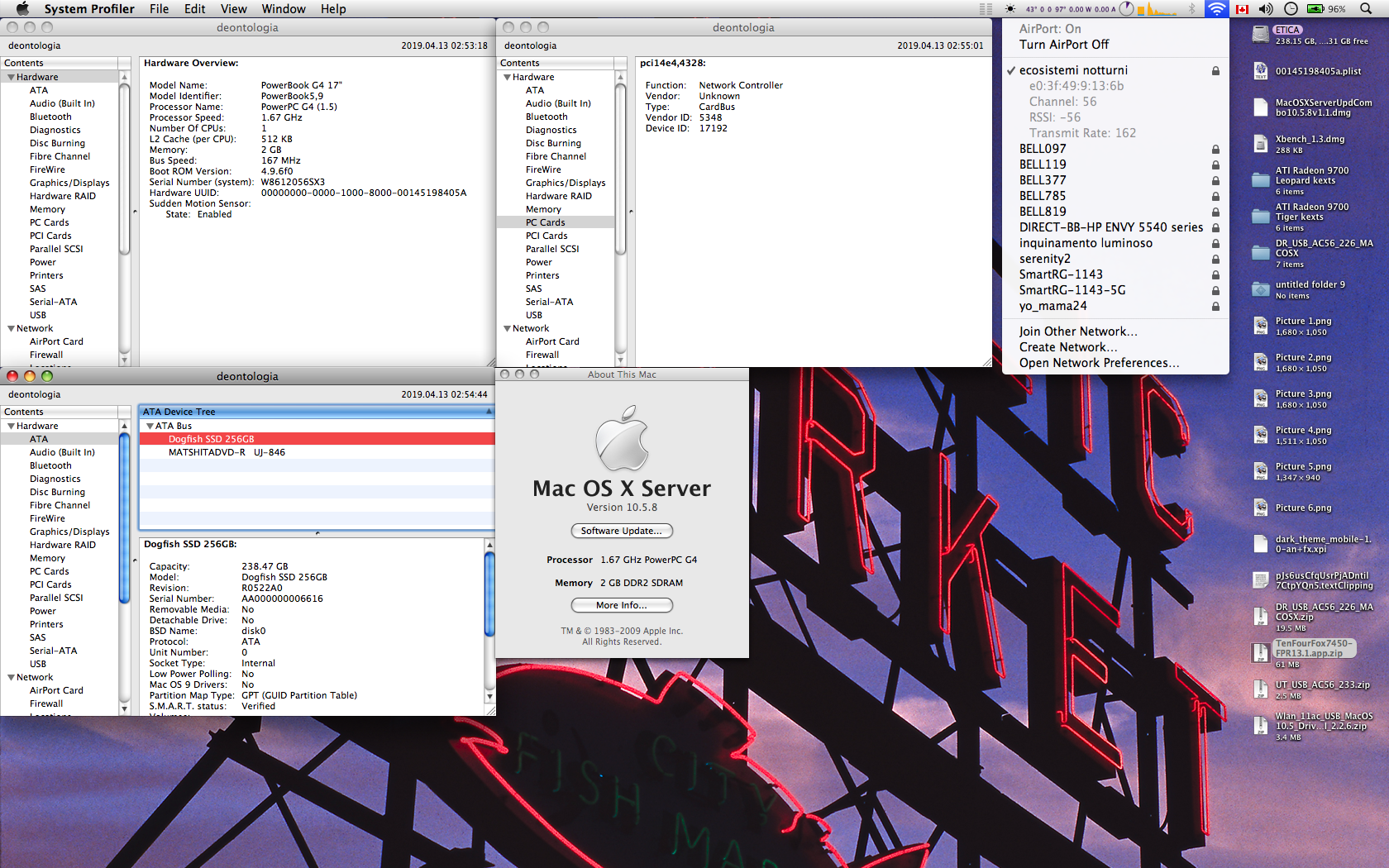The height and width of the screenshot is (868, 1389).
Task: Select Graphics/Displays in bottom-left profiler window
Action: 60,532
